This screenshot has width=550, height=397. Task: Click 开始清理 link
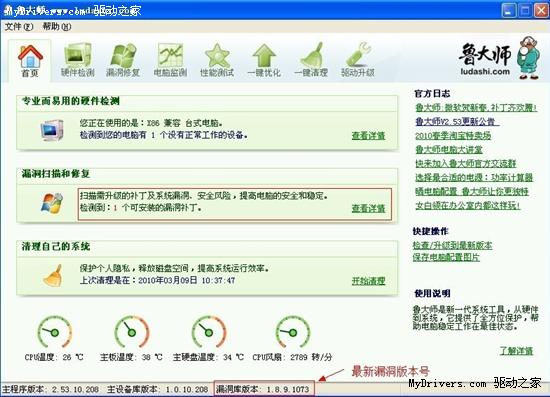(369, 281)
